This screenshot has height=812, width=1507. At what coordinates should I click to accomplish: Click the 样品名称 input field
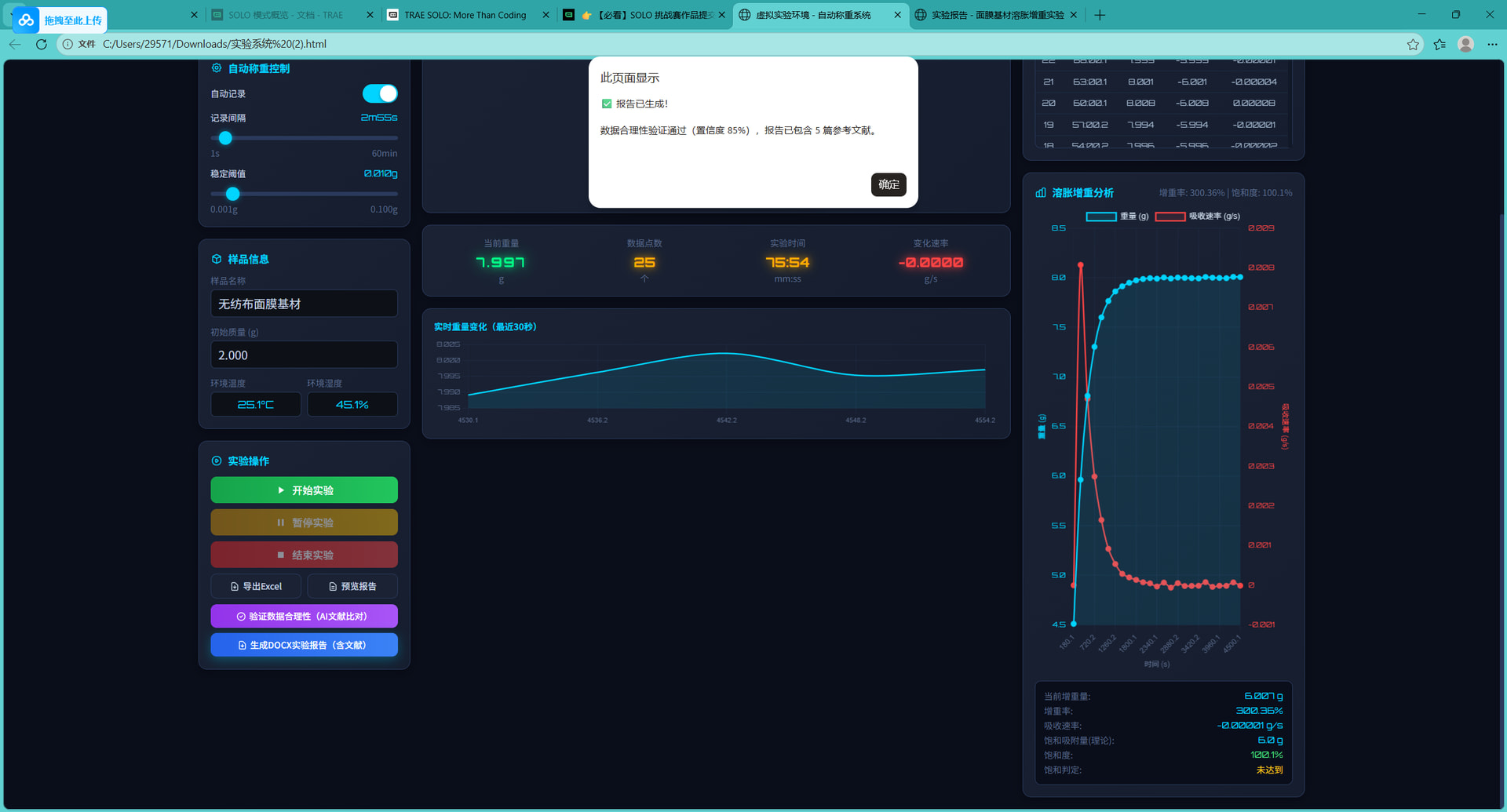pyautogui.click(x=304, y=304)
